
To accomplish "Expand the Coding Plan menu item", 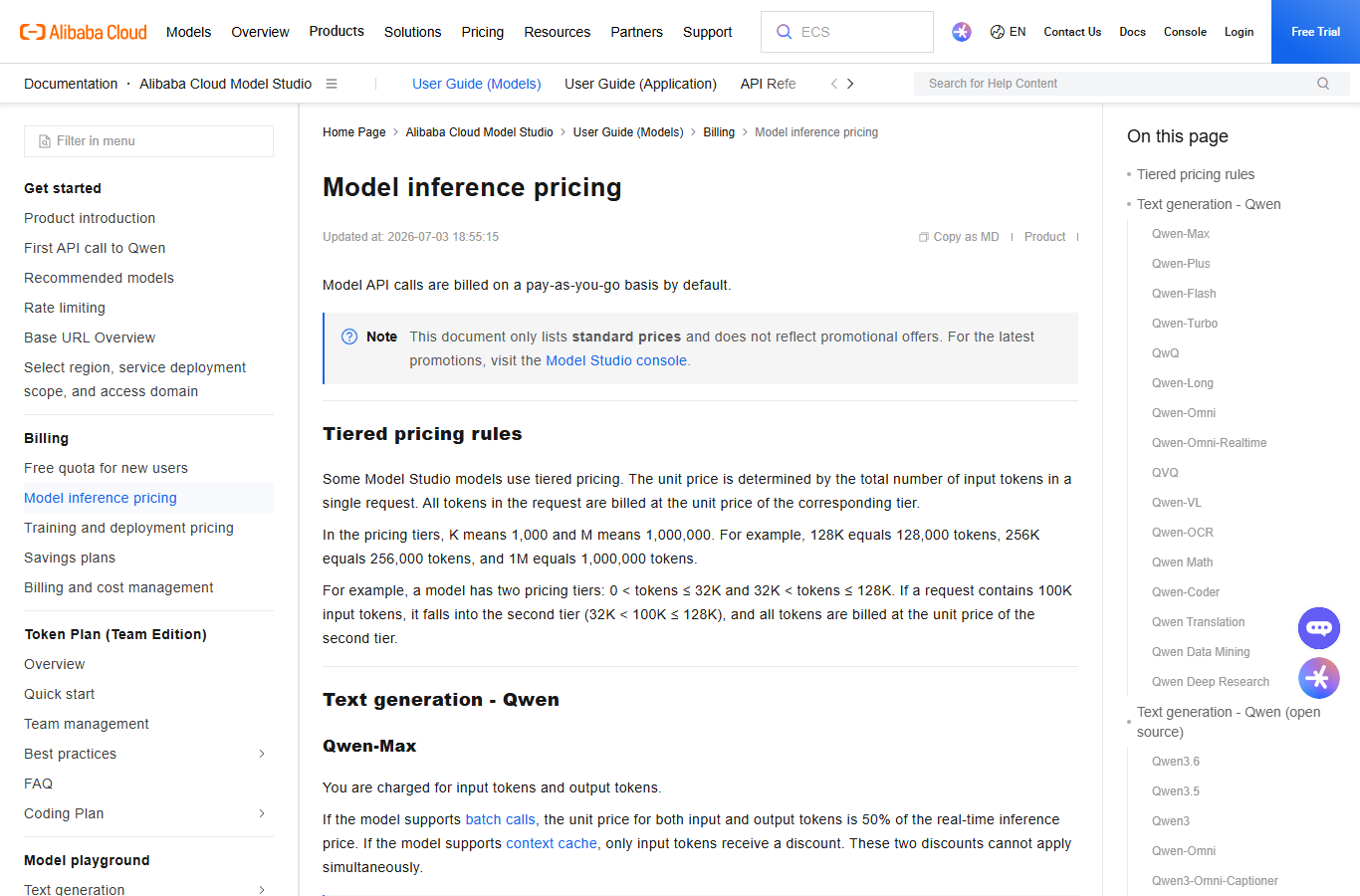I will pos(262,813).
